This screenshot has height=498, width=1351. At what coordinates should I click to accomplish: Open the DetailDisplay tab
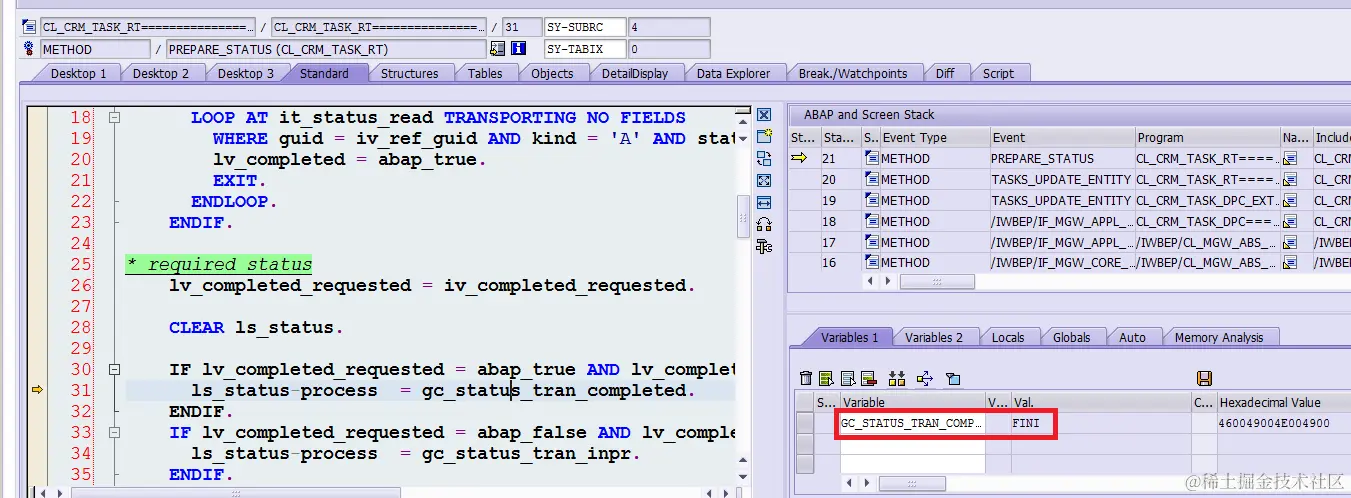[x=634, y=73]
